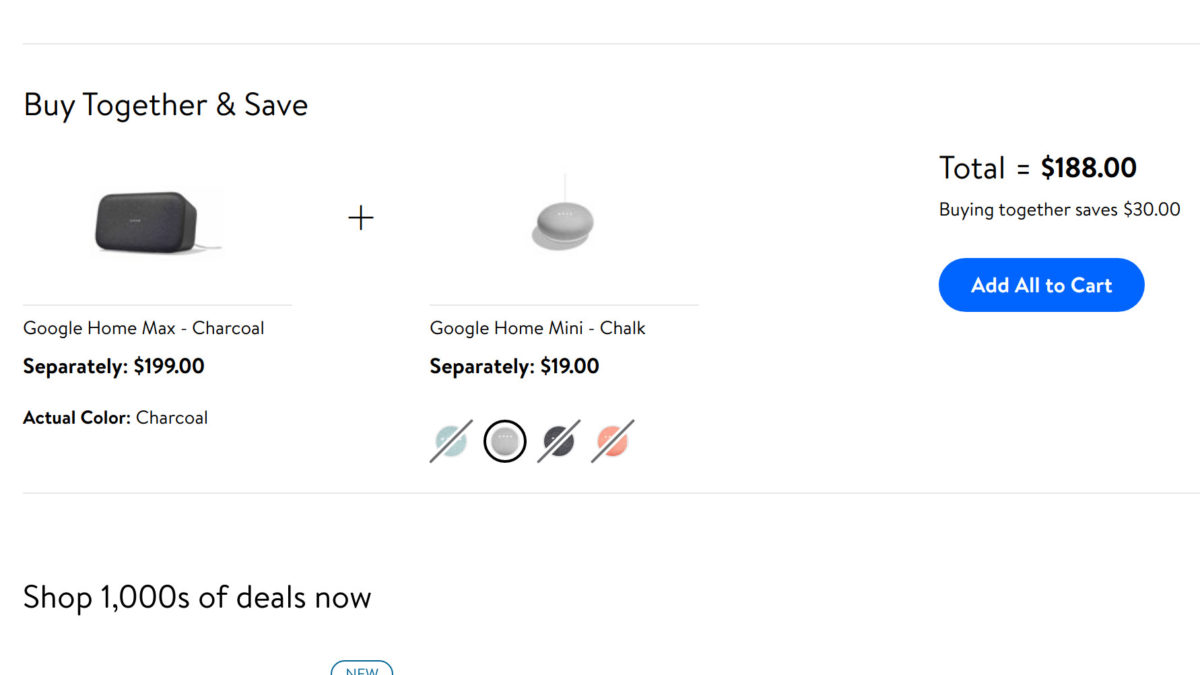Click the Buying together saves $30.00 text
The width and height of the screenshot is (1200, 675).
1059,209
